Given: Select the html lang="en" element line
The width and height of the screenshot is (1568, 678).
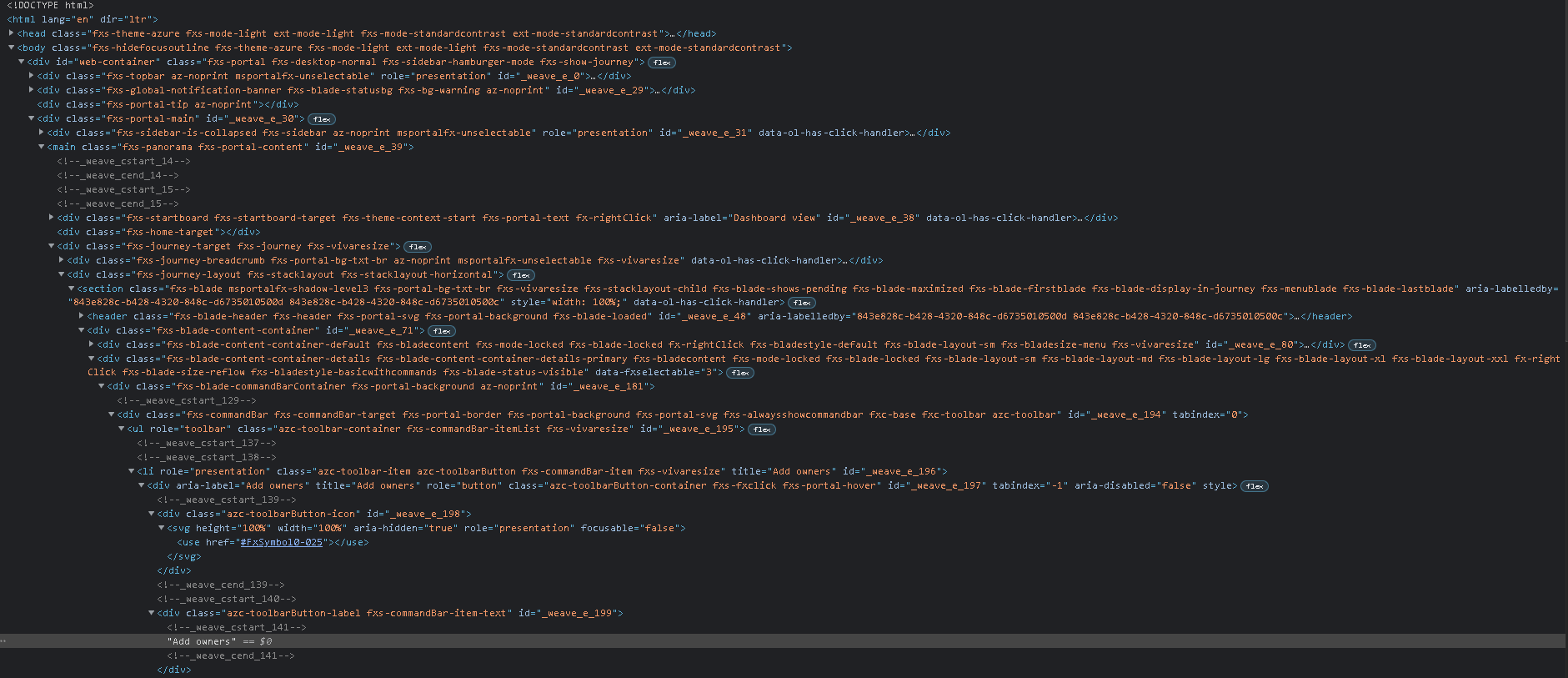Looking at the screenshot, I should coord(82,19).
